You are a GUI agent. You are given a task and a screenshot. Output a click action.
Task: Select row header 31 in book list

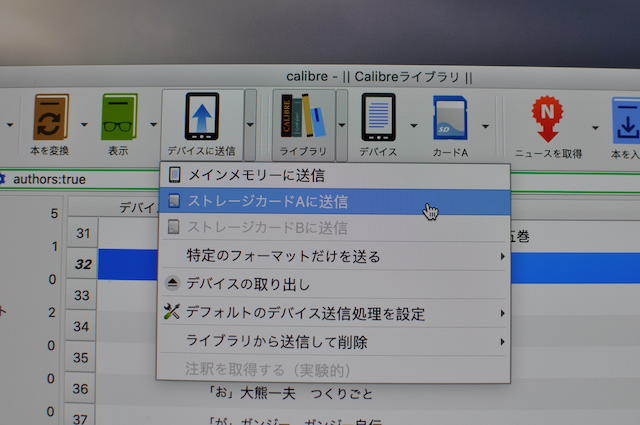coord(83,233)
